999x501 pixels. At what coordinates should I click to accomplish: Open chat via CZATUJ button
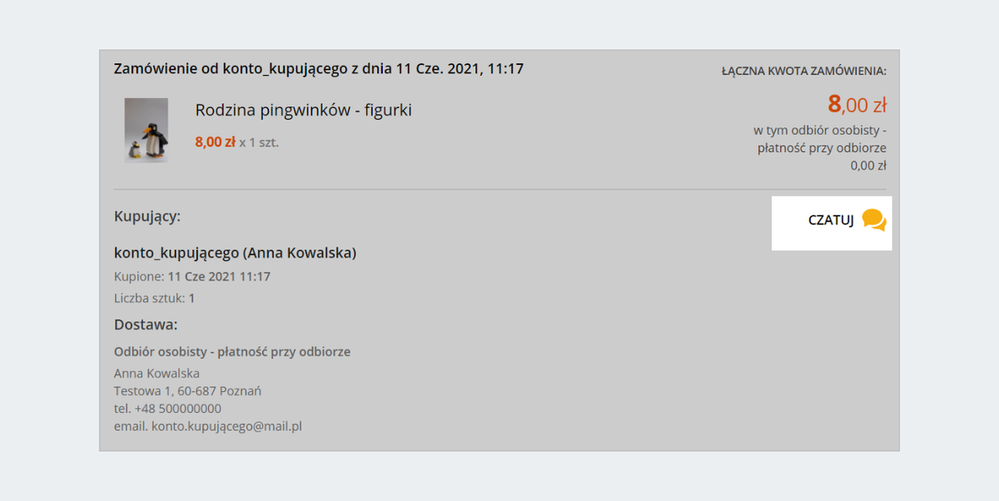tap(831, 223)
